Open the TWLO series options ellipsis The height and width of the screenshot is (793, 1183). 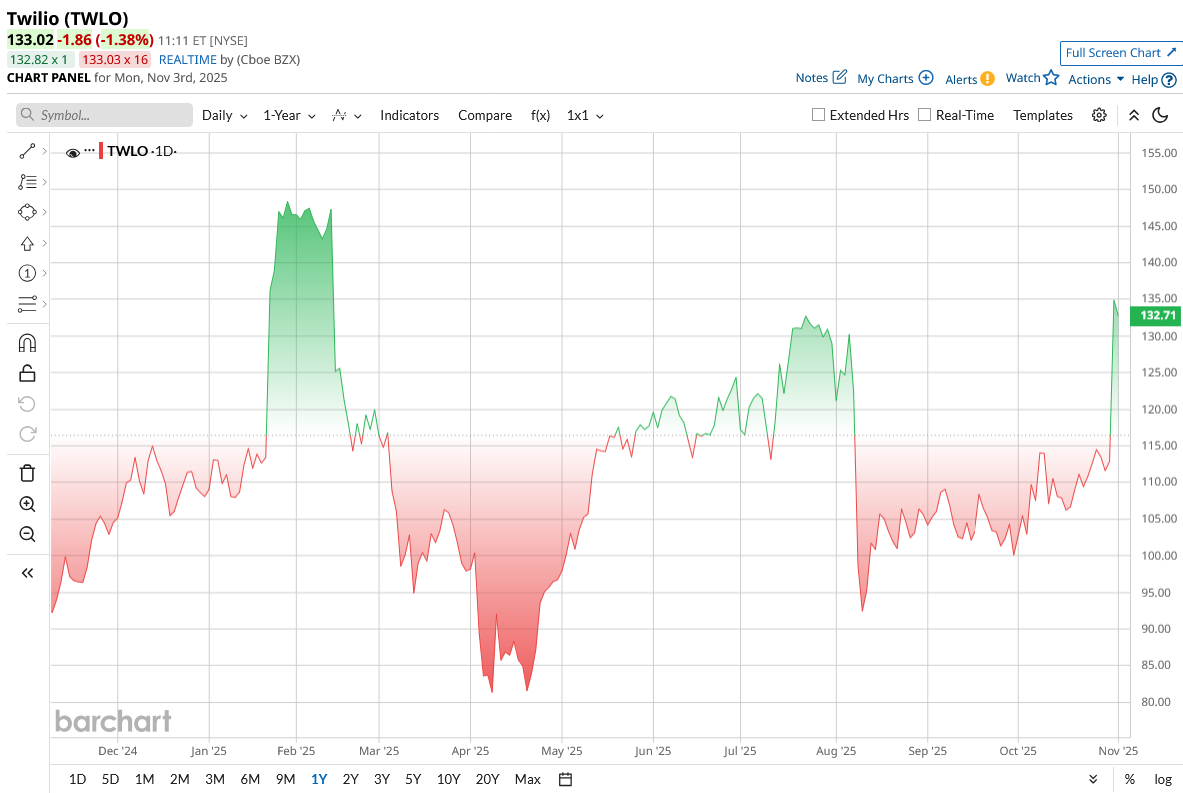[x=90, y=150]
